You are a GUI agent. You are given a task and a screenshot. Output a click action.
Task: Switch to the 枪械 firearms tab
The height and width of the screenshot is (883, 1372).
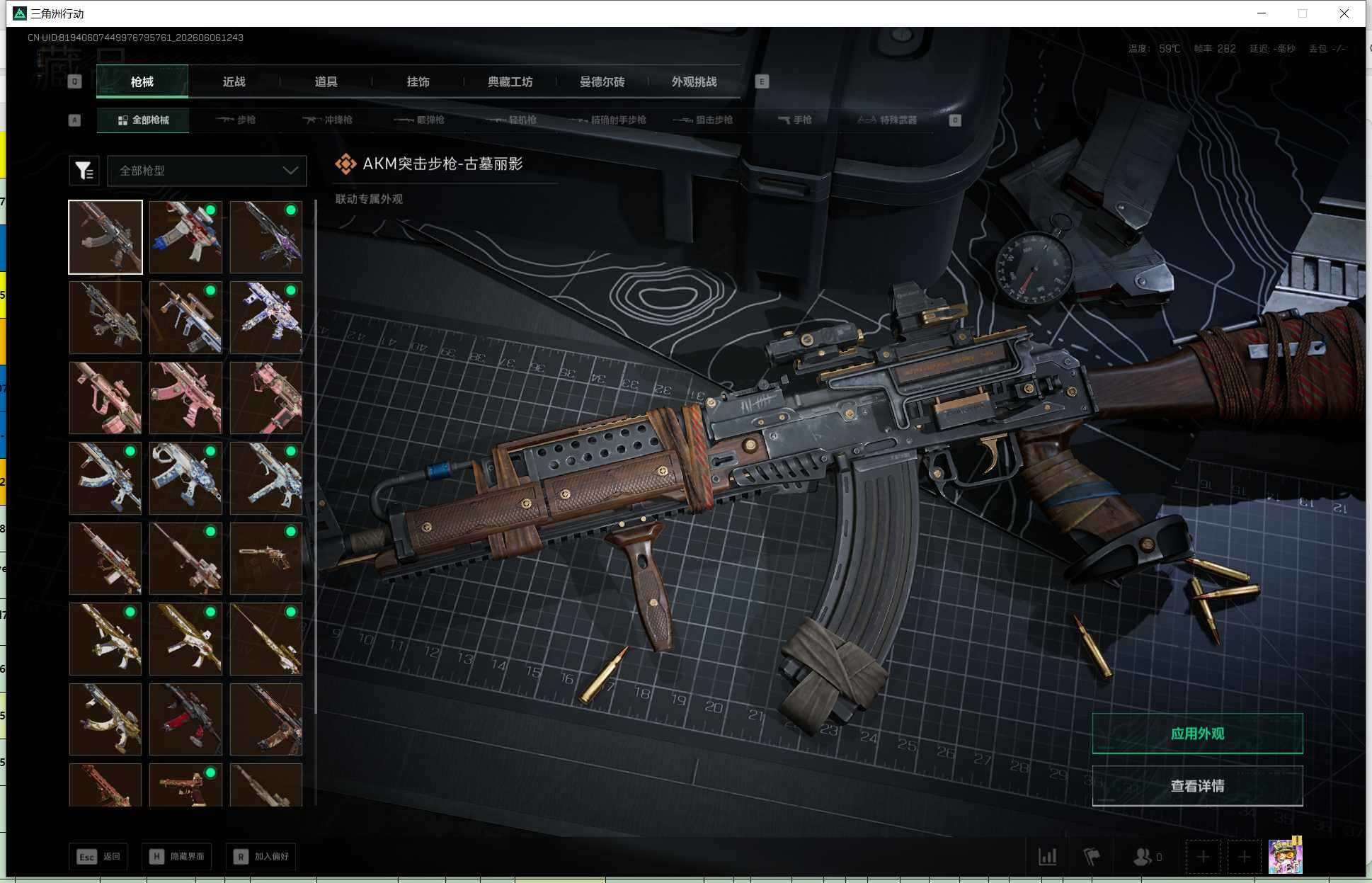pyautogui.click(x=142, y=81)
